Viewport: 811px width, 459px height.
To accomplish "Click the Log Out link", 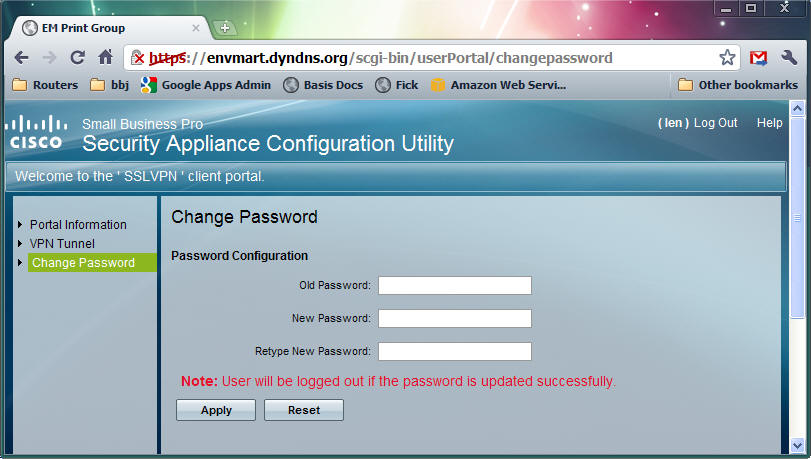I will [x=715, y=123].
